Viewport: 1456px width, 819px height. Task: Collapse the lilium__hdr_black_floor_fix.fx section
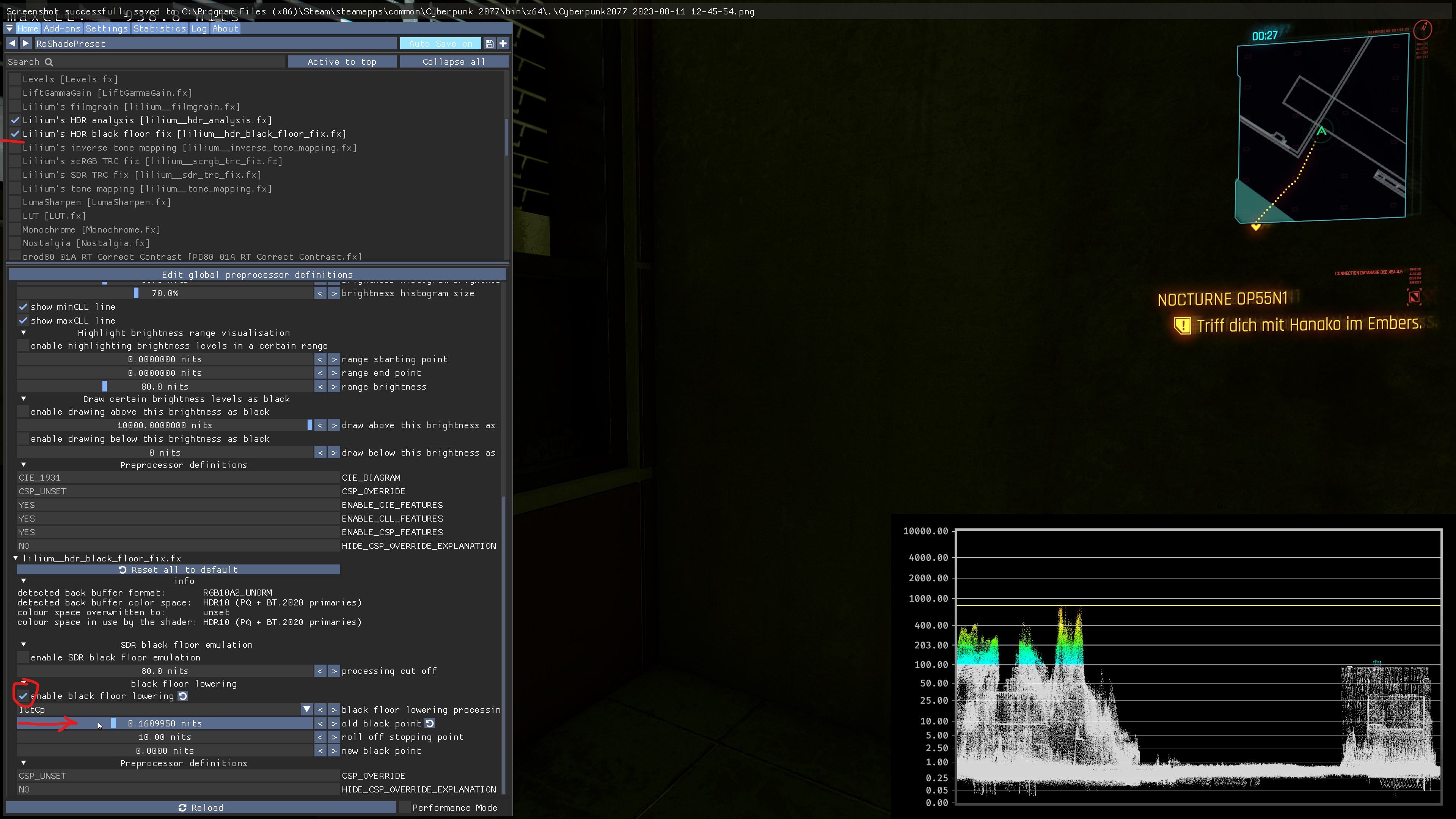pyautogui.click(x=16, y=558)
